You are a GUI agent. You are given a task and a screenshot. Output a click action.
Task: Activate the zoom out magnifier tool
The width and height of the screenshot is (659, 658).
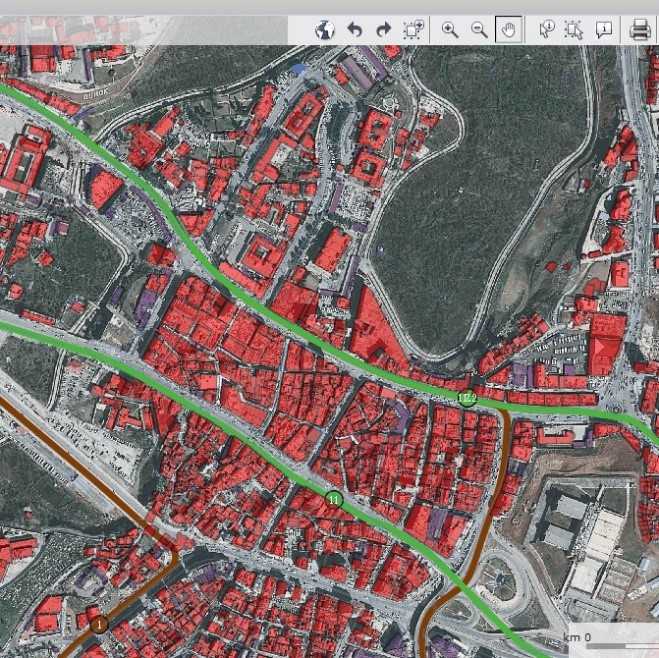coord(479,30)
